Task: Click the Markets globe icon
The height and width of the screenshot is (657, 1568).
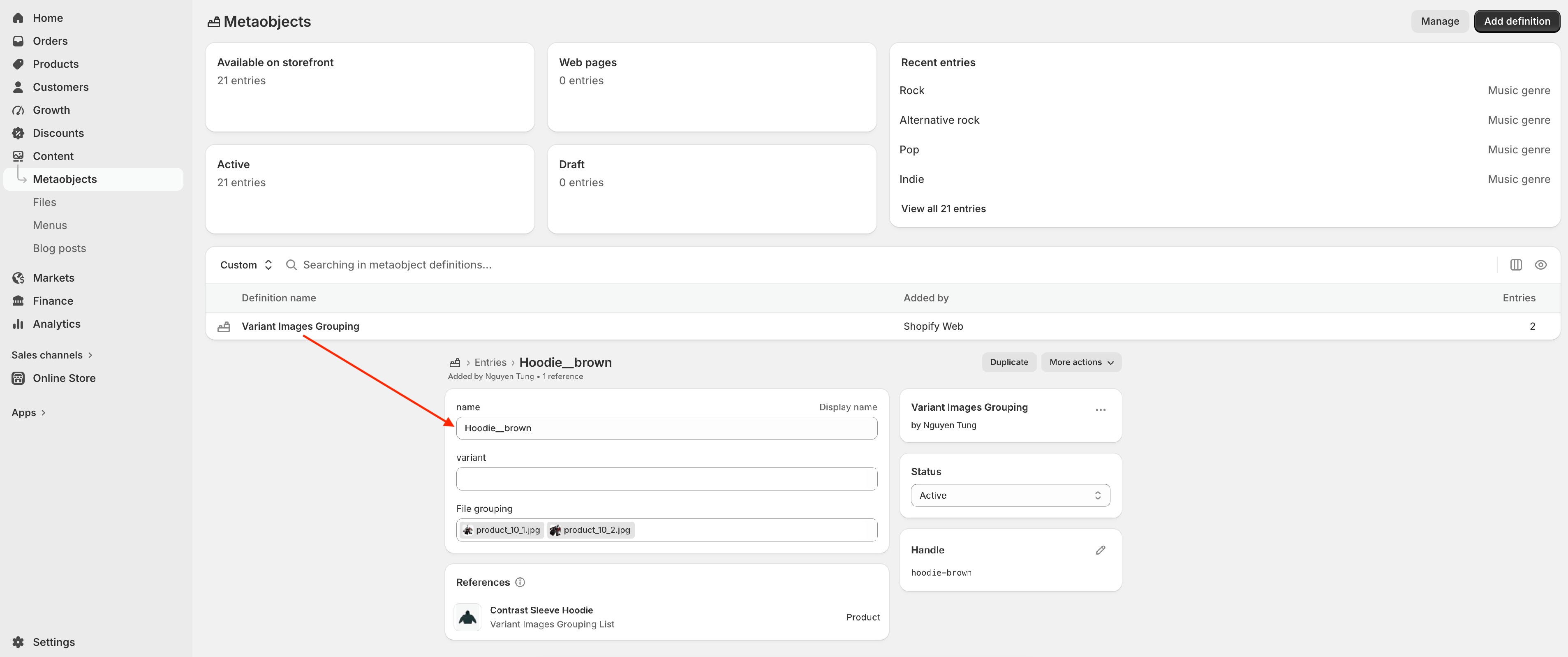Action: [18, 278]
